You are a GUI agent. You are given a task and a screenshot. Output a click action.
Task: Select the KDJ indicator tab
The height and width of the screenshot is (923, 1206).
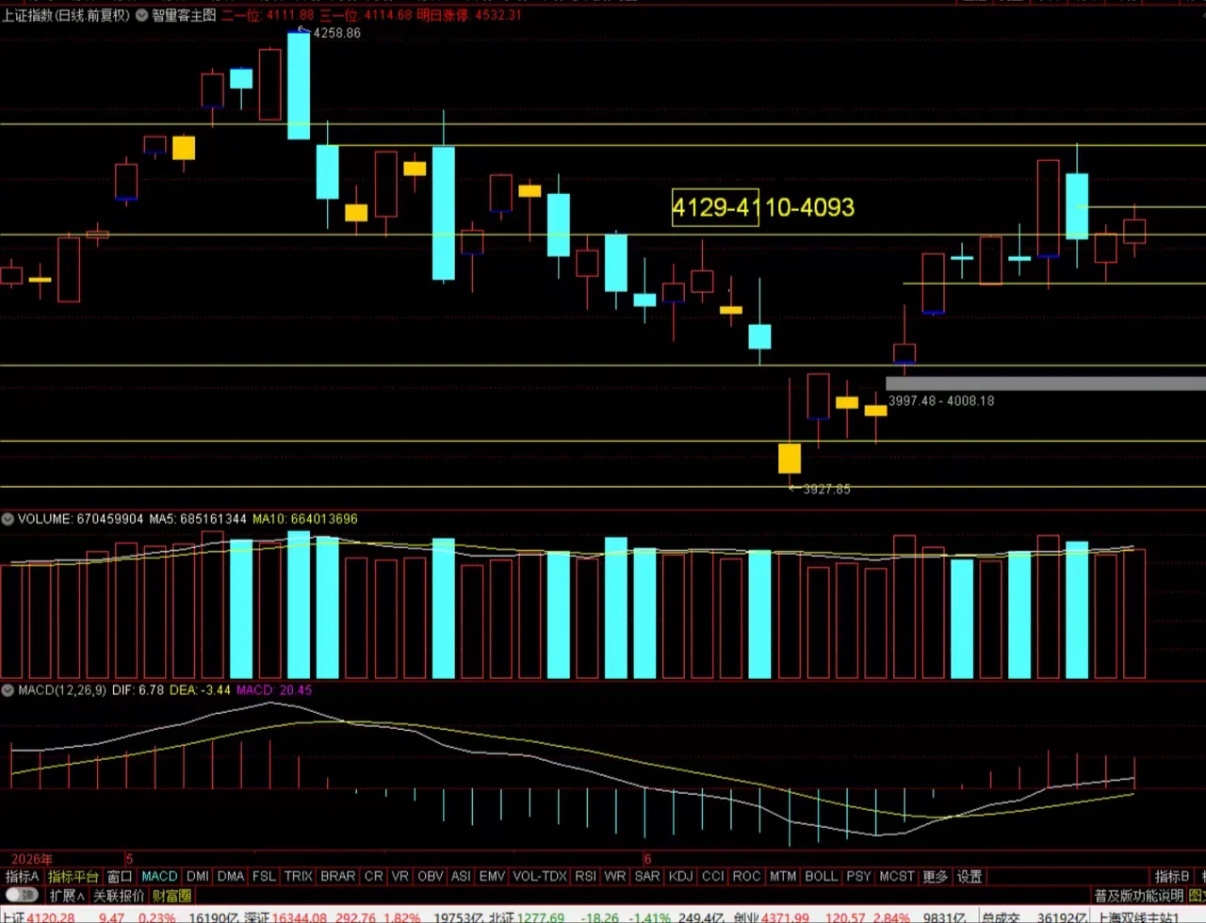pyautogui.click(x=680, y=876)
